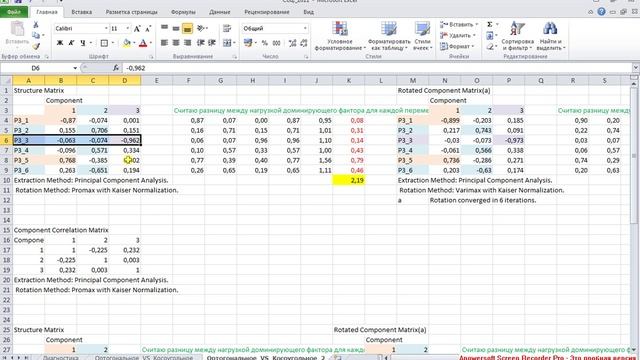
Task: Click the Copy icon in clipboard group
Action: tap(36, 36)
